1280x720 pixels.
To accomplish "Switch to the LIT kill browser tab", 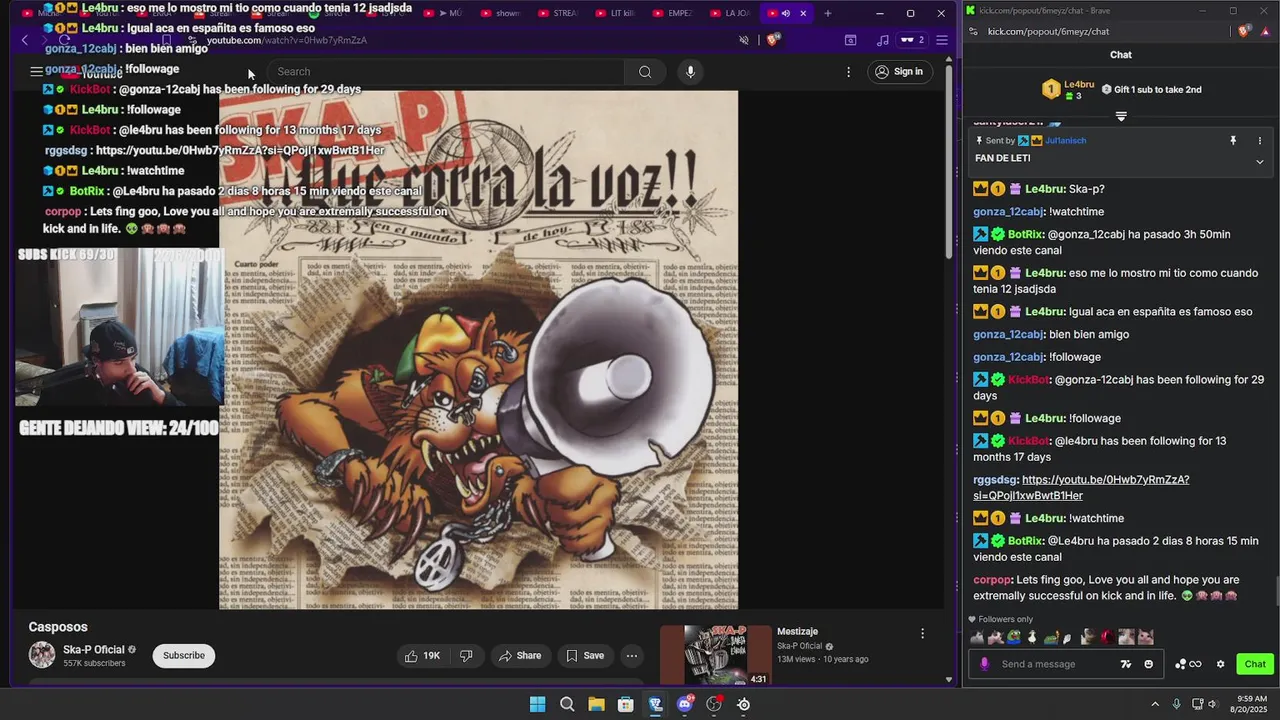I will coord(613,13).
